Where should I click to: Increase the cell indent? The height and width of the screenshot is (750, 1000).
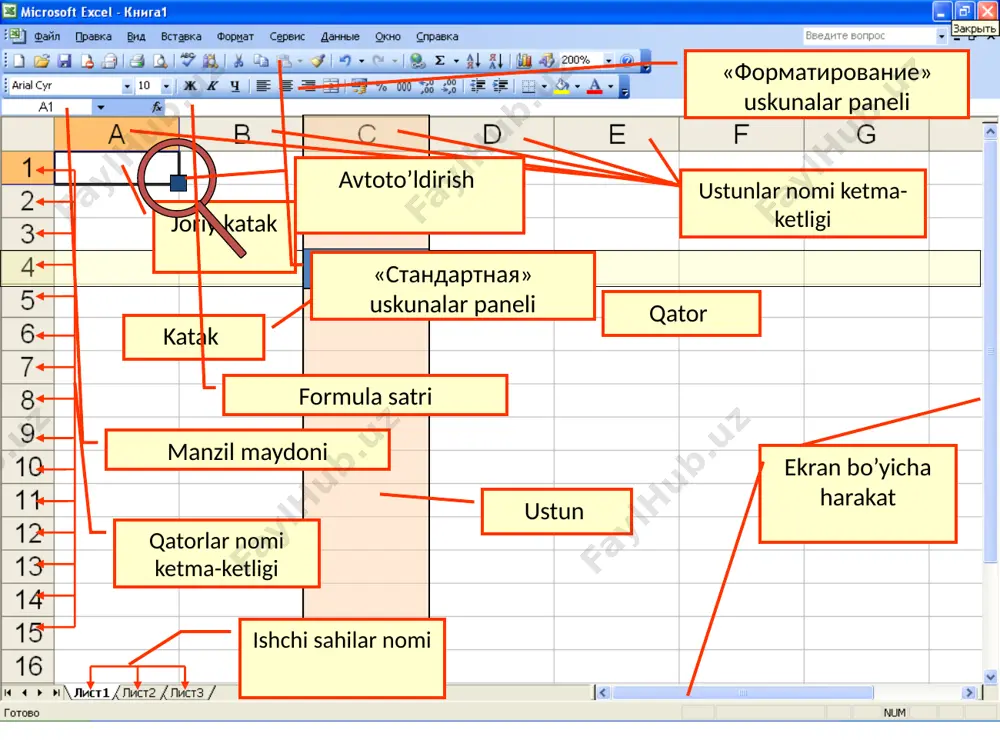coord(501,86)
